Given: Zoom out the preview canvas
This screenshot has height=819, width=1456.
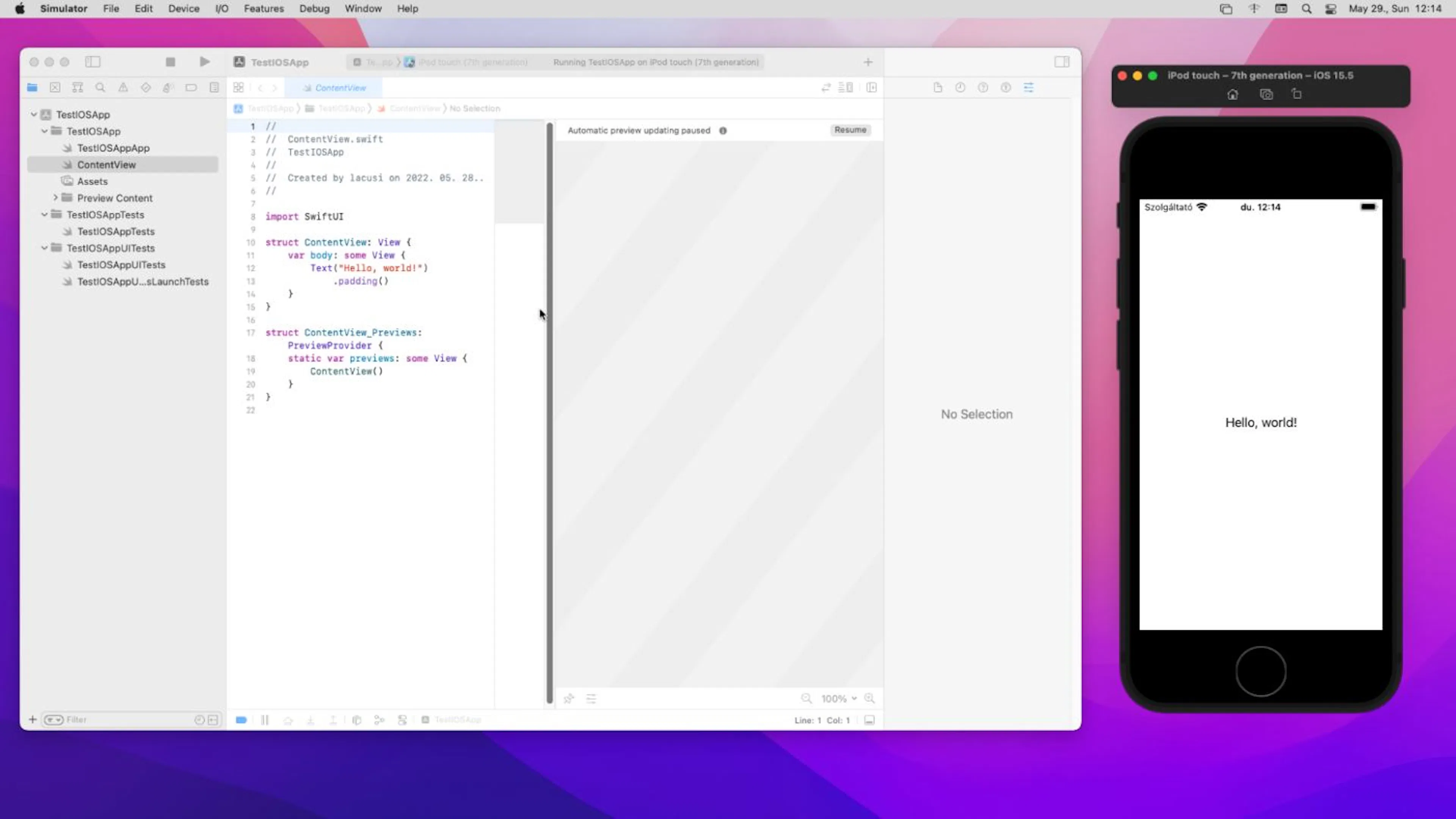Looking at the screenshot, I should (806, 699).
